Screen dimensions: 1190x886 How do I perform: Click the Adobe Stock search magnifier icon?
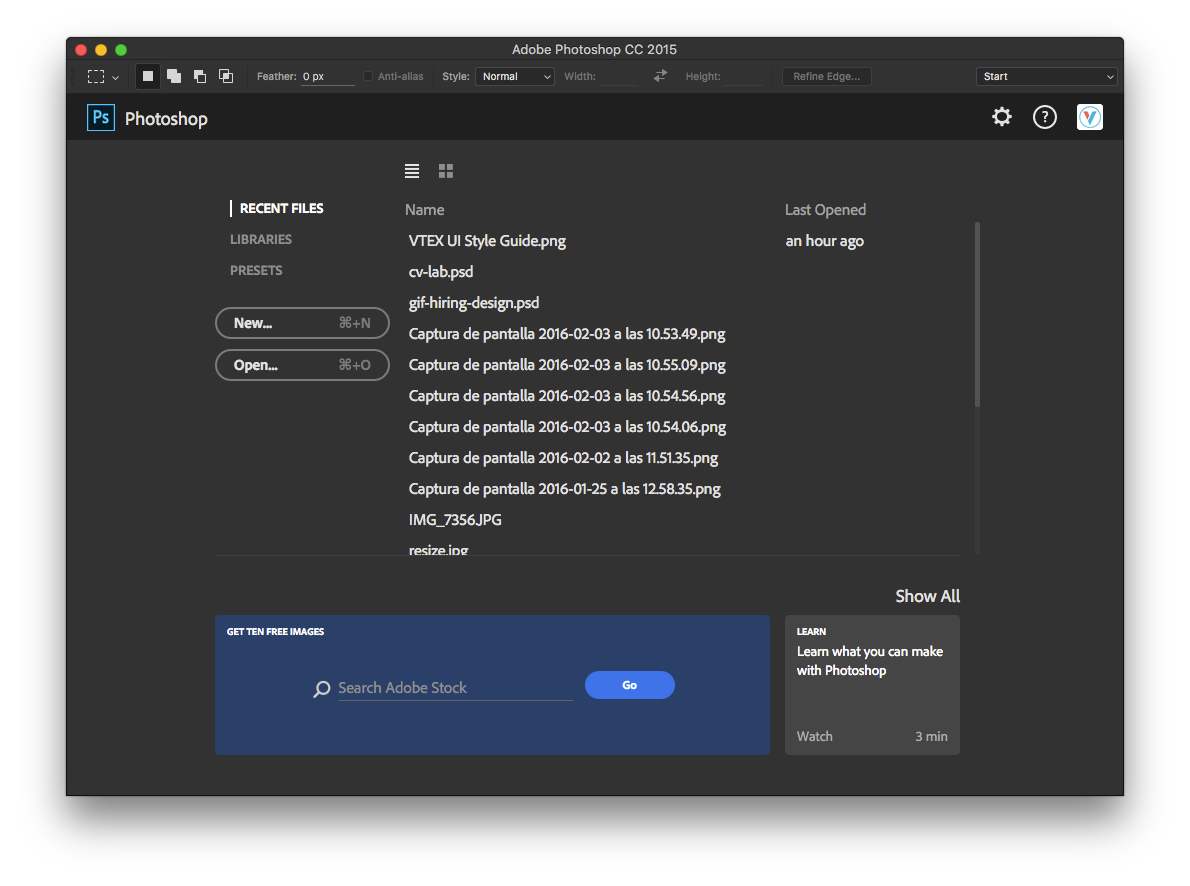(322, 689)
